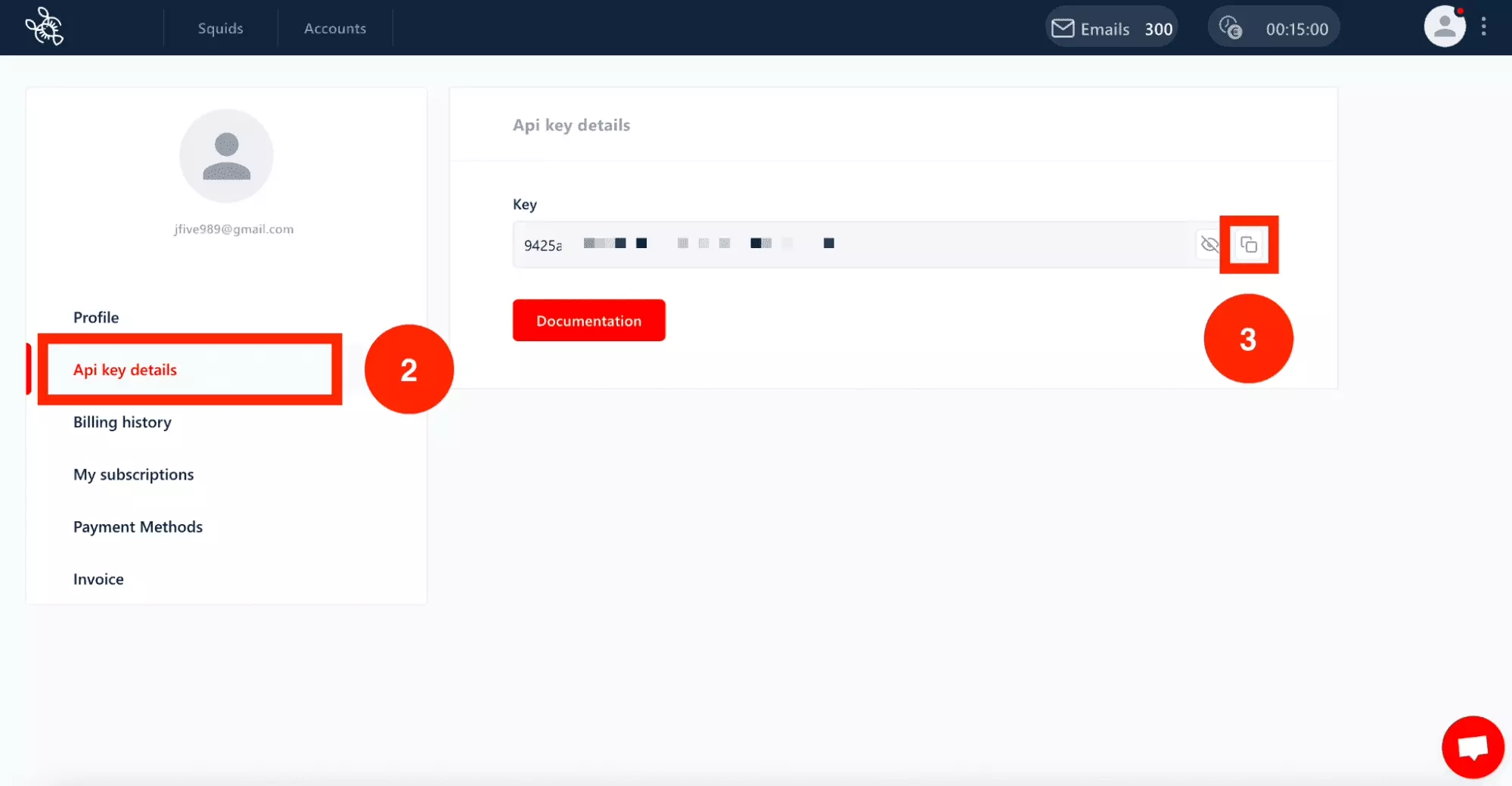
Task: Select Profile in the sidebar
Action: coord(96,318)
